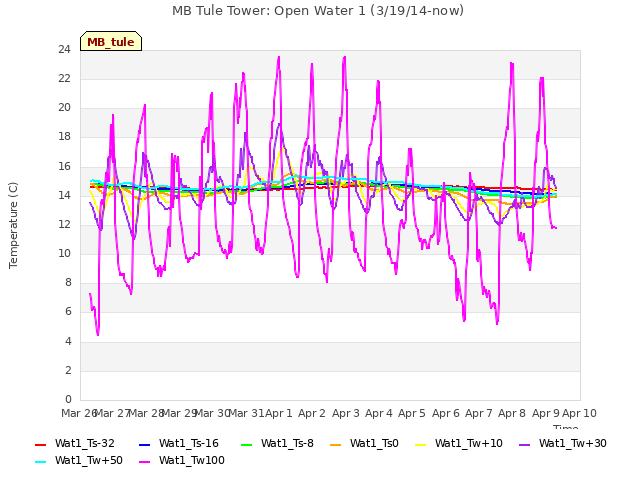Click the Mar 31 x-axis date label
Screen dimensions: 640x480
tap(246, 413)
